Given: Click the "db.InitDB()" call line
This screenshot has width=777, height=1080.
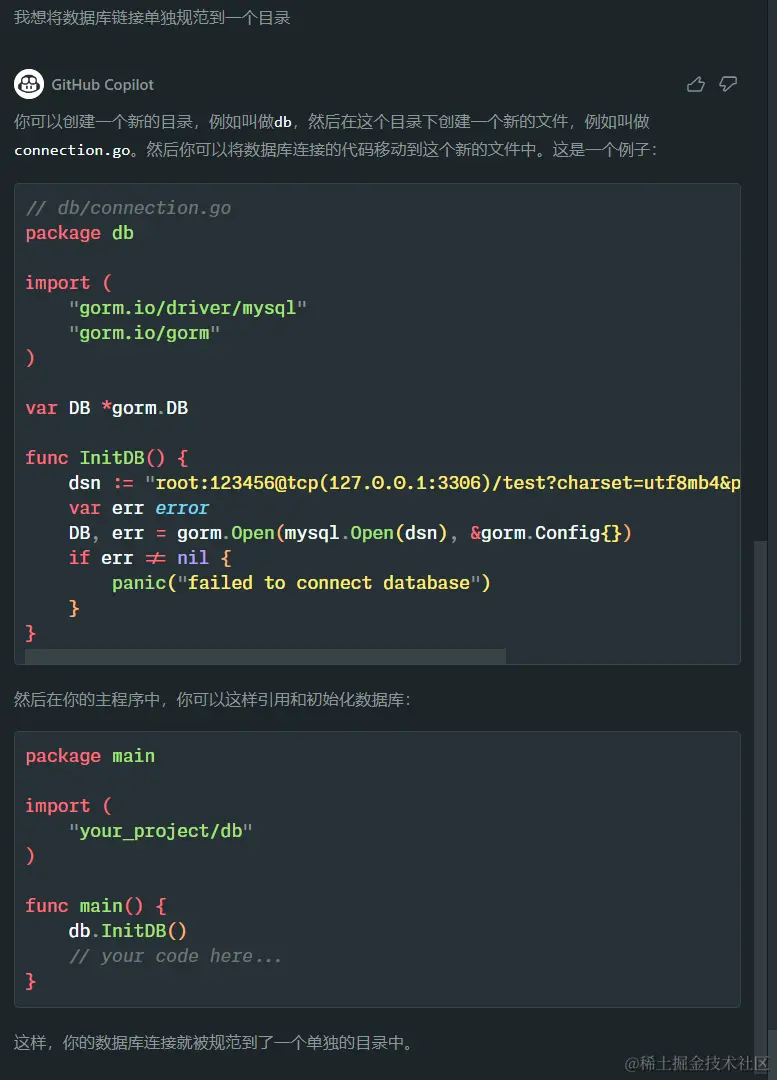Looking at the screenshot, I should (127, 931).
